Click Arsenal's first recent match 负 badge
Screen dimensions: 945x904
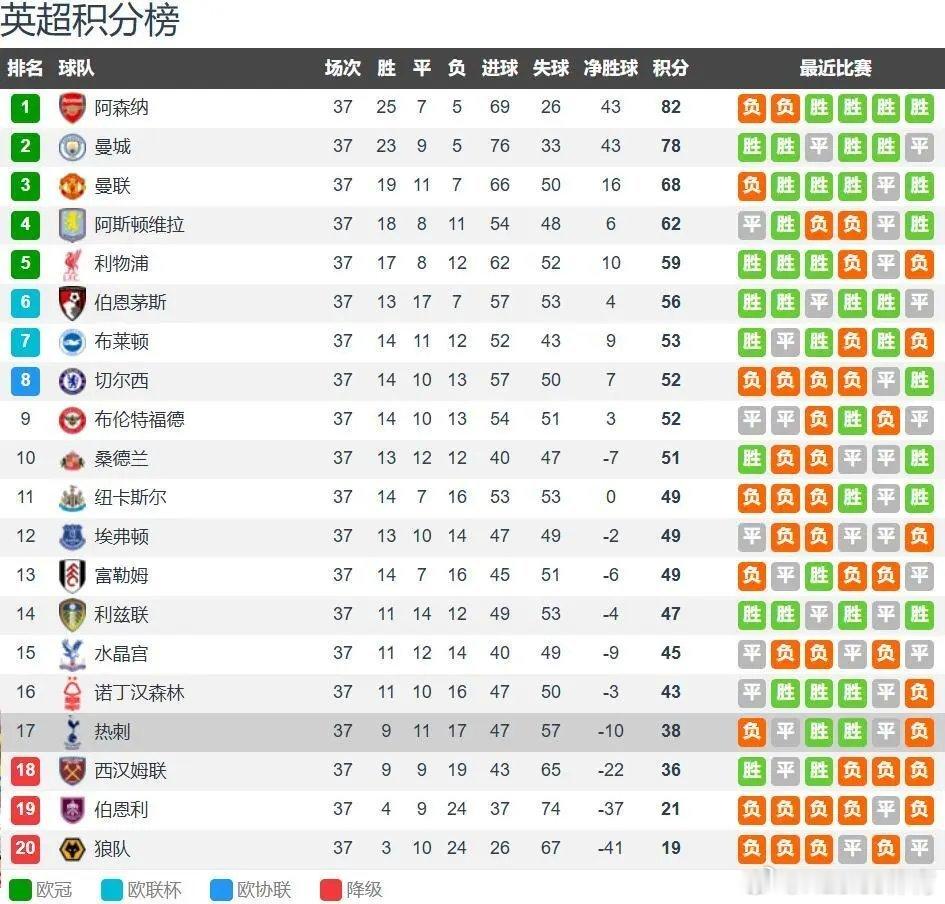(x=752, y=108)
